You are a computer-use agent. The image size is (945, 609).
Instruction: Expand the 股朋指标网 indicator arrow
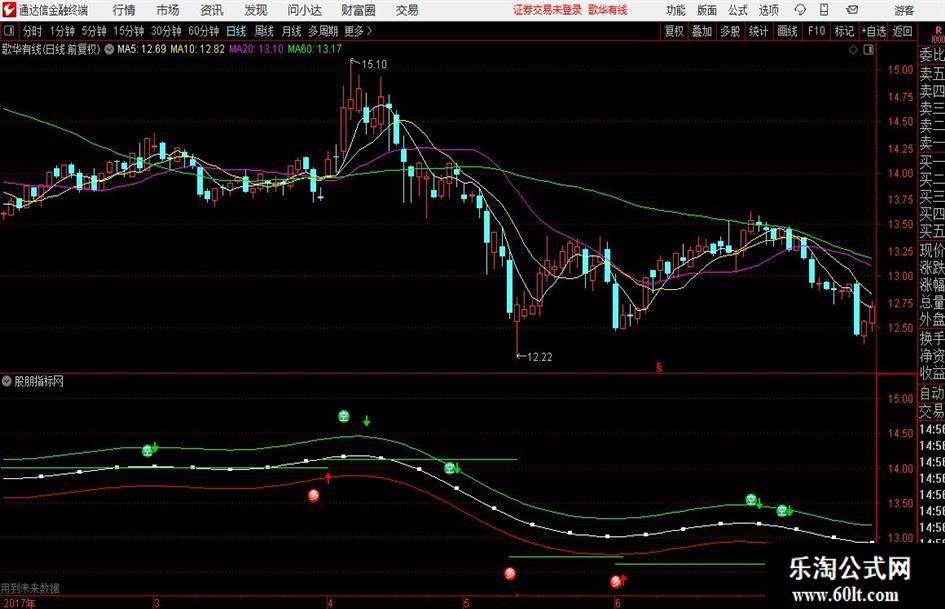click(7, 381)
